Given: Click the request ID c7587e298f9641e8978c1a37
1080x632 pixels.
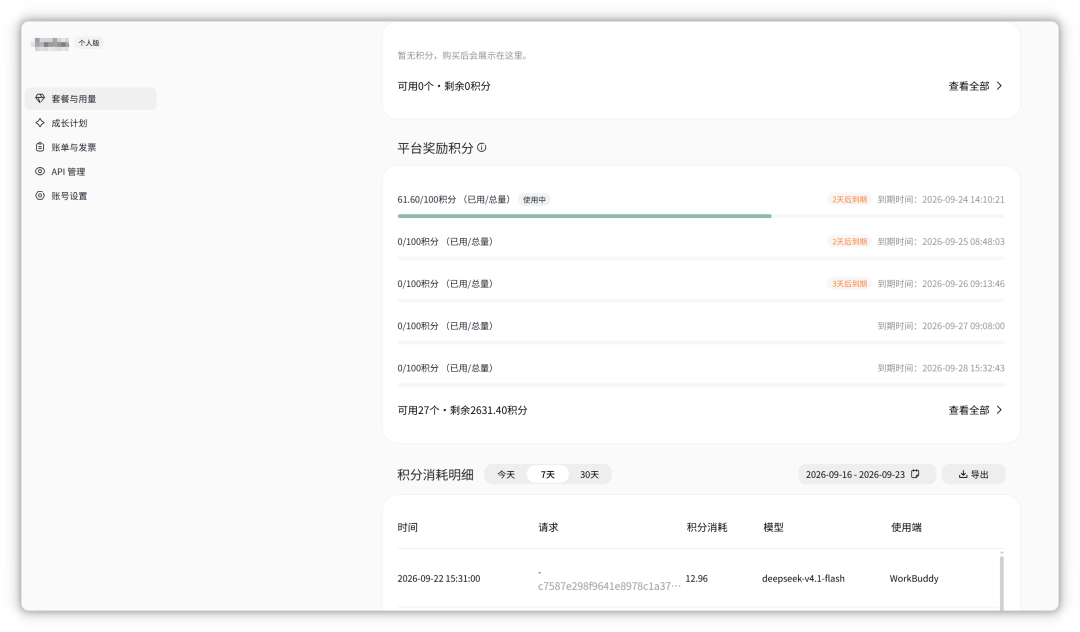Looking at the screenshot, I should click(610, 586).
